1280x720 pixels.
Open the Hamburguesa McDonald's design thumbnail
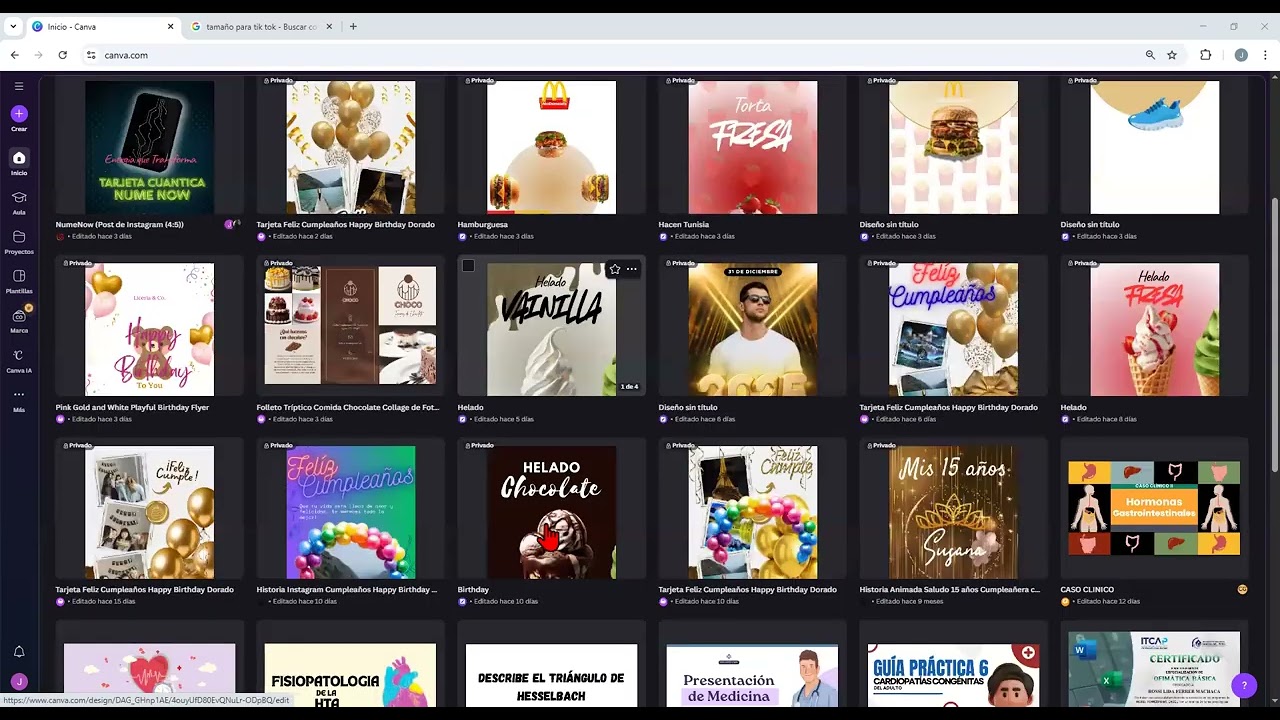(551, 147)
